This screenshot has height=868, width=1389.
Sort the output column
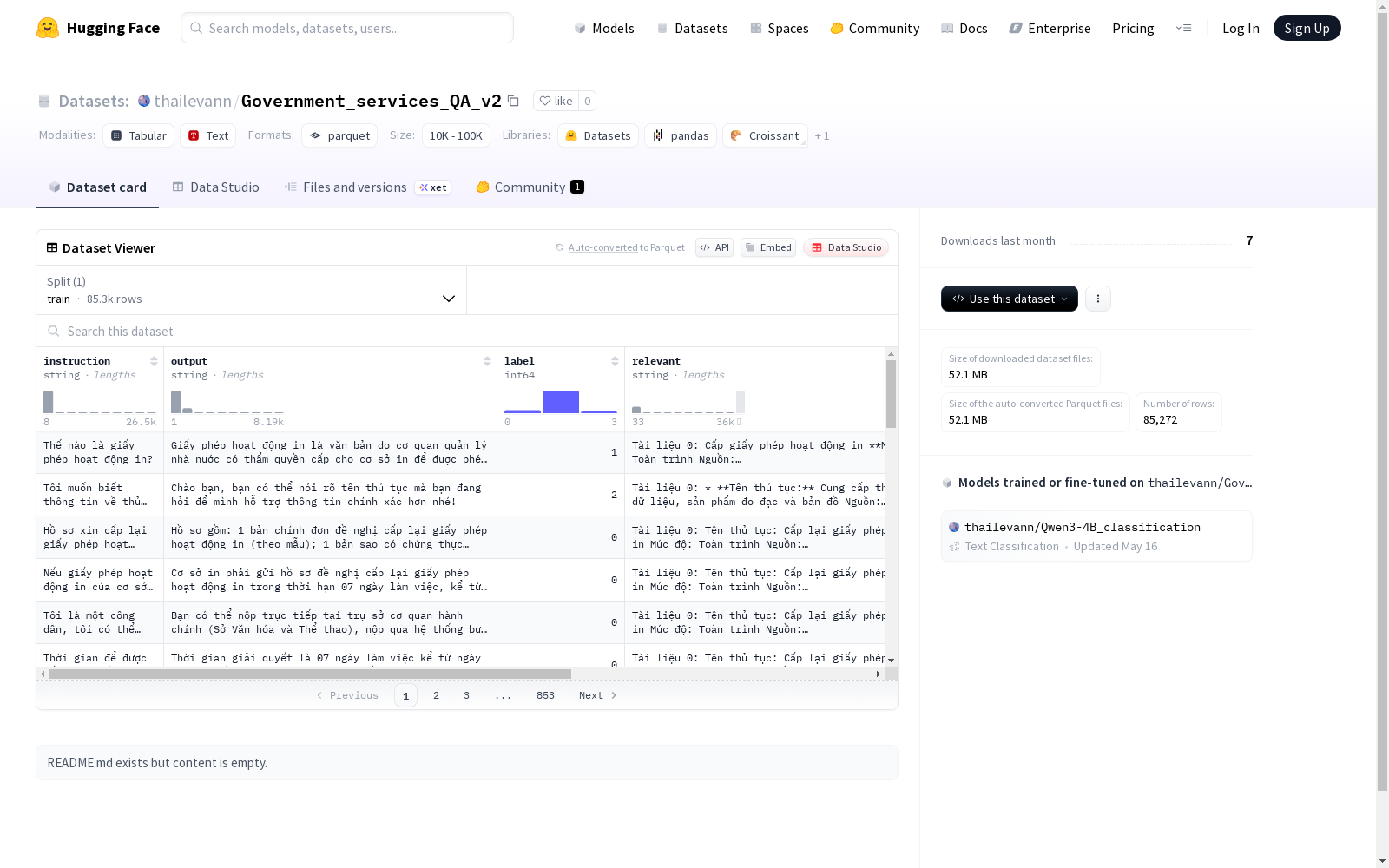pos(487,361)
